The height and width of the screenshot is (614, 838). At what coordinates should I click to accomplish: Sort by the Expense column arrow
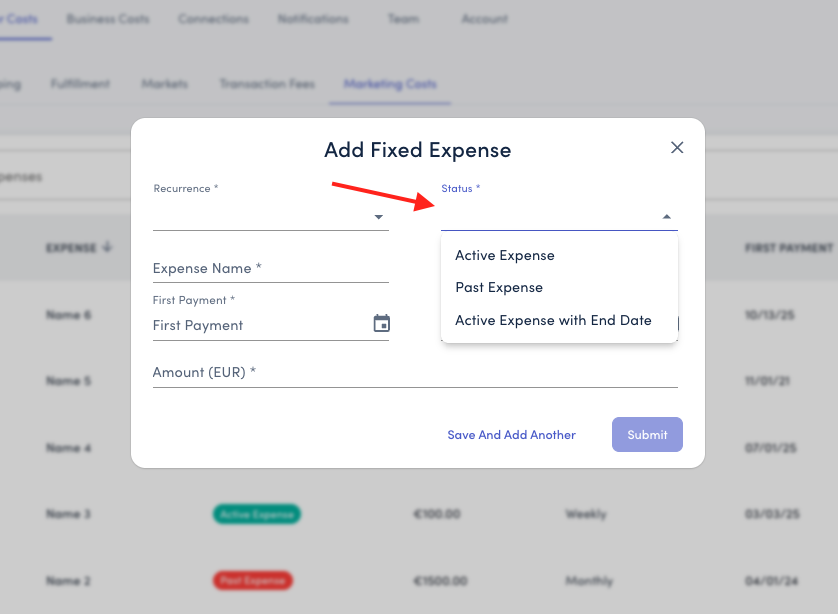(x=108, y=247)
